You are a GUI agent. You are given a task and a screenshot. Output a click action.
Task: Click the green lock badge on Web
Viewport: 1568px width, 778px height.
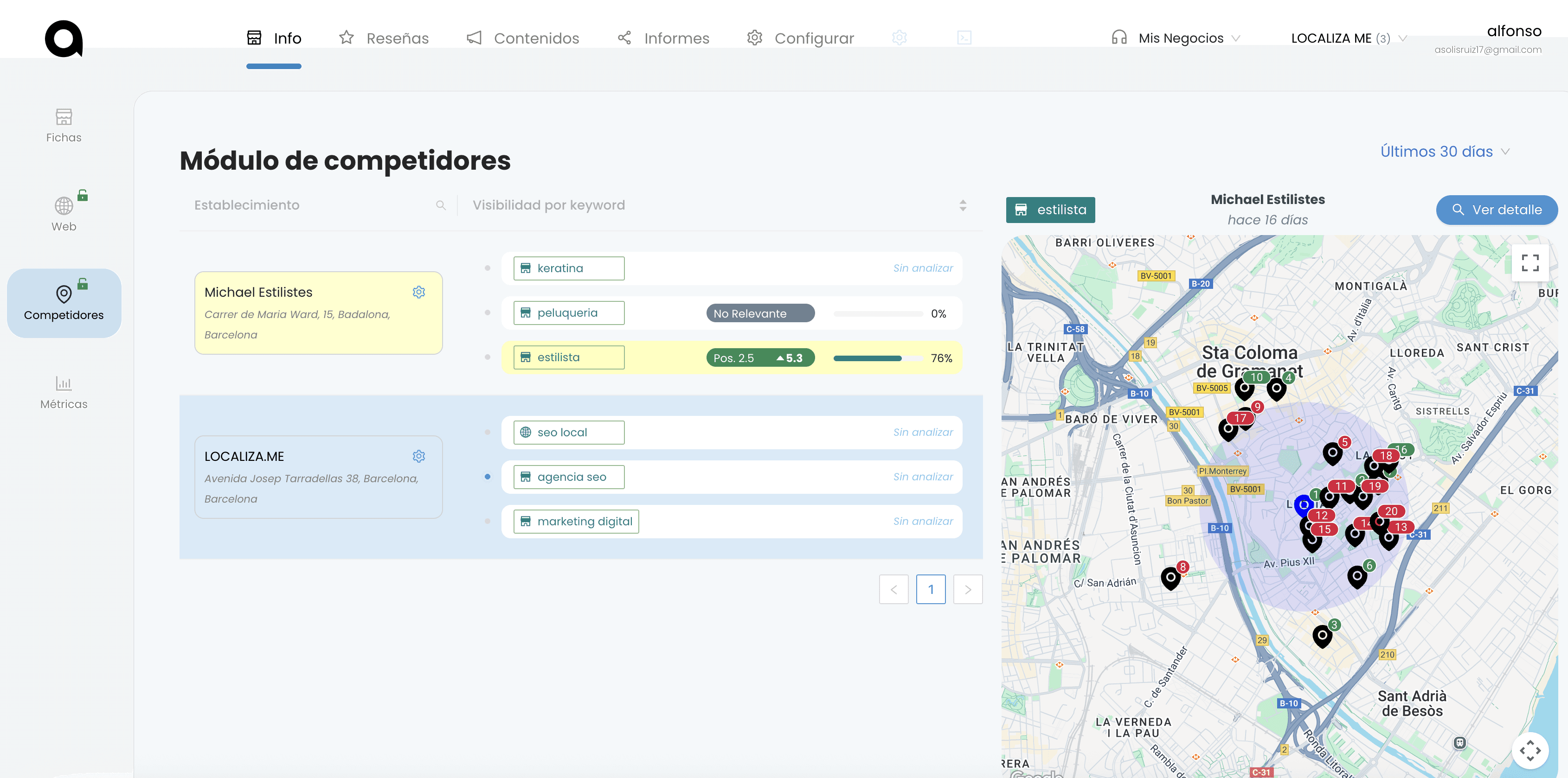[x=83, y=195]
